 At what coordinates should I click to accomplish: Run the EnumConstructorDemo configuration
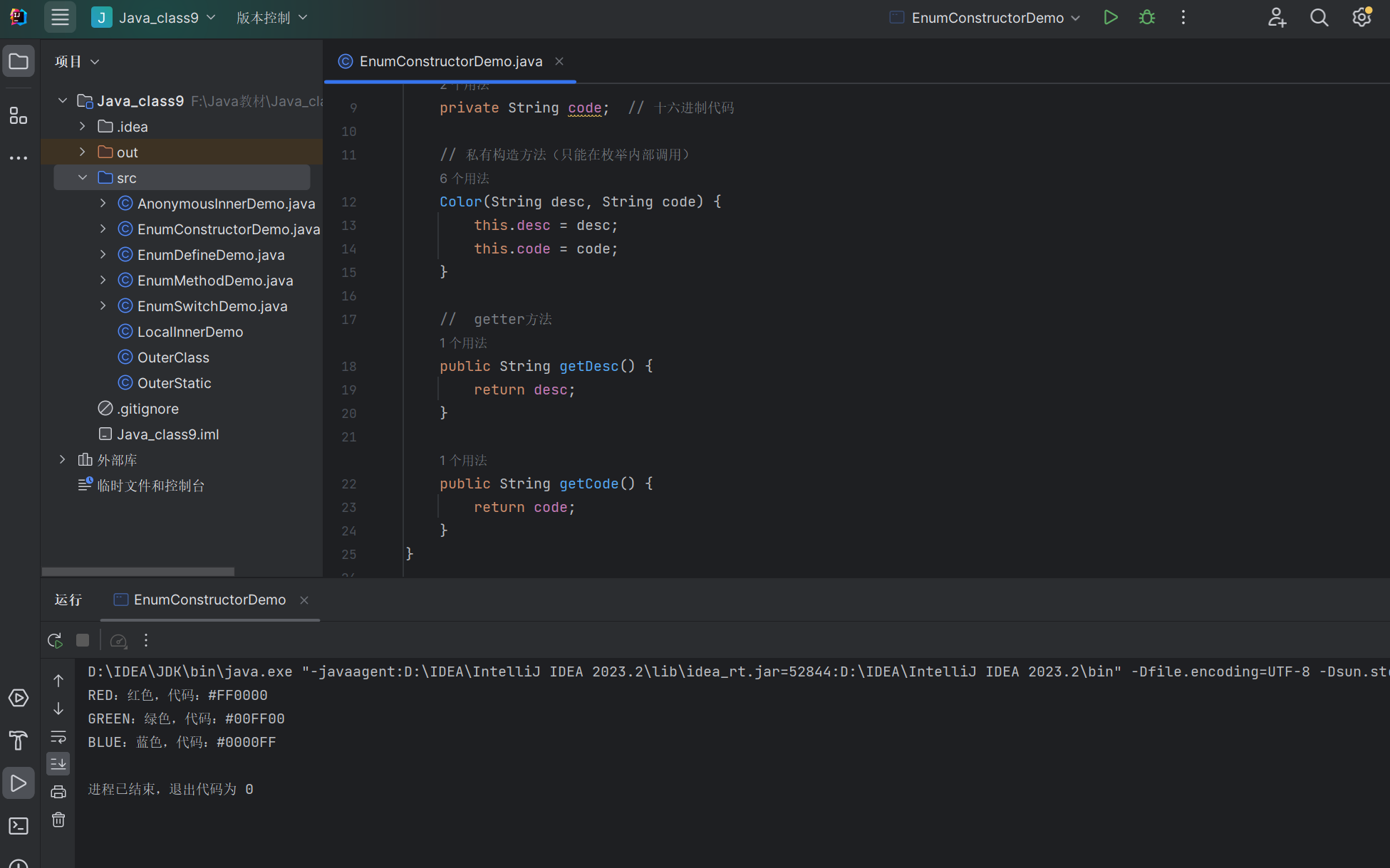point(1110,18)
